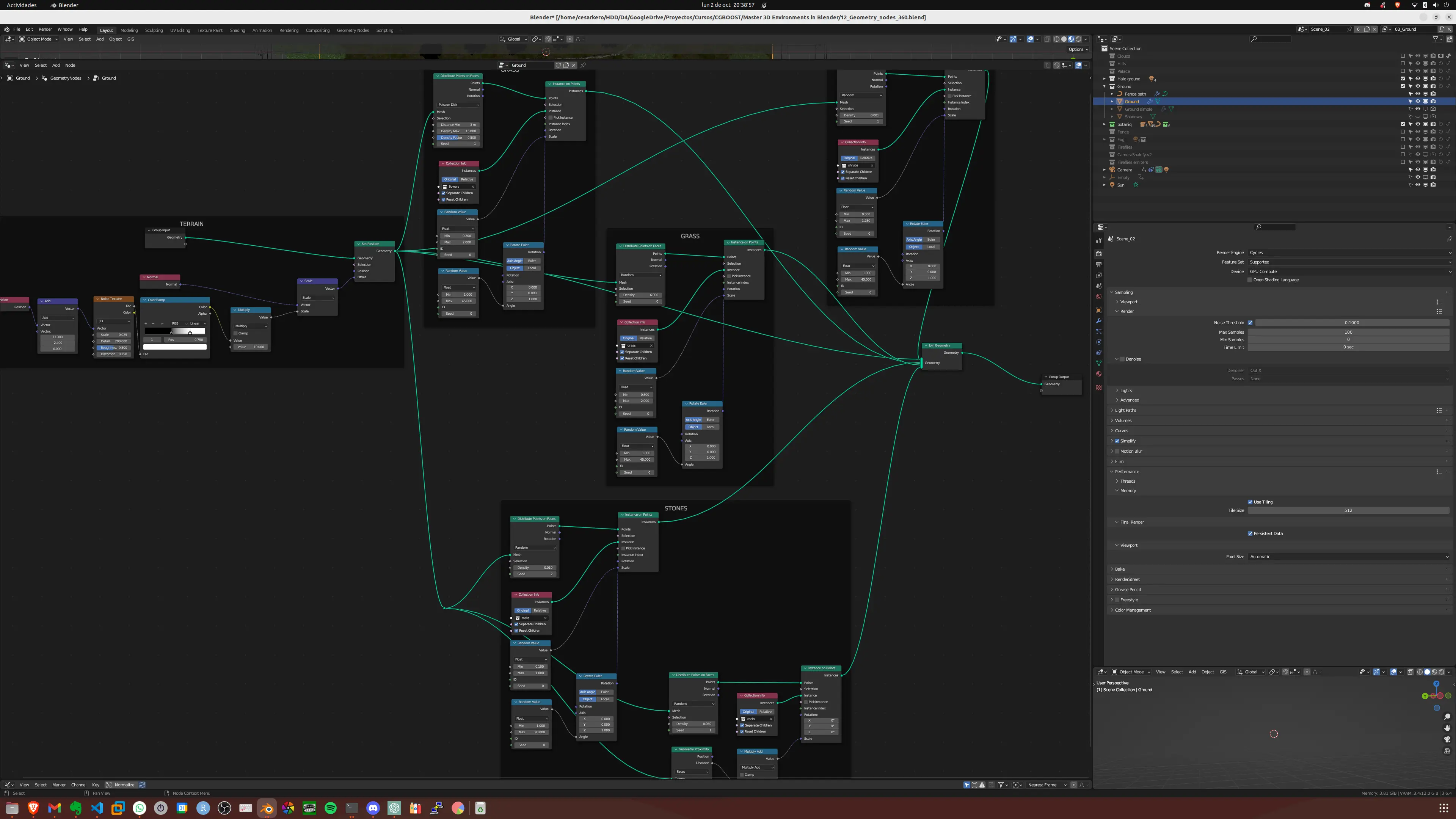Open the World properties tab icon
Screen dimensions: 1456x819
(1099, 297)
